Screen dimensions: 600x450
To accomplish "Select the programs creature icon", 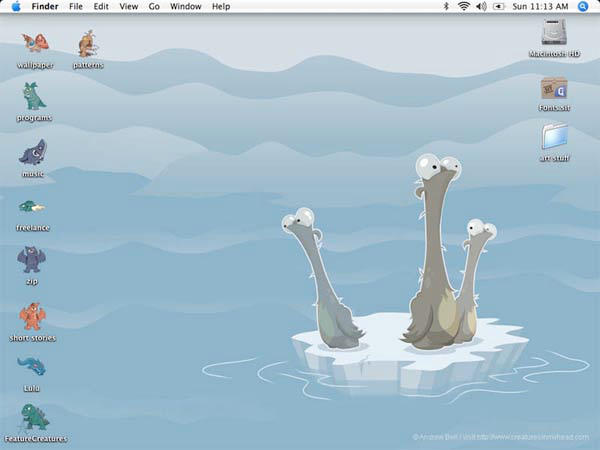I will tap(34, 96).
